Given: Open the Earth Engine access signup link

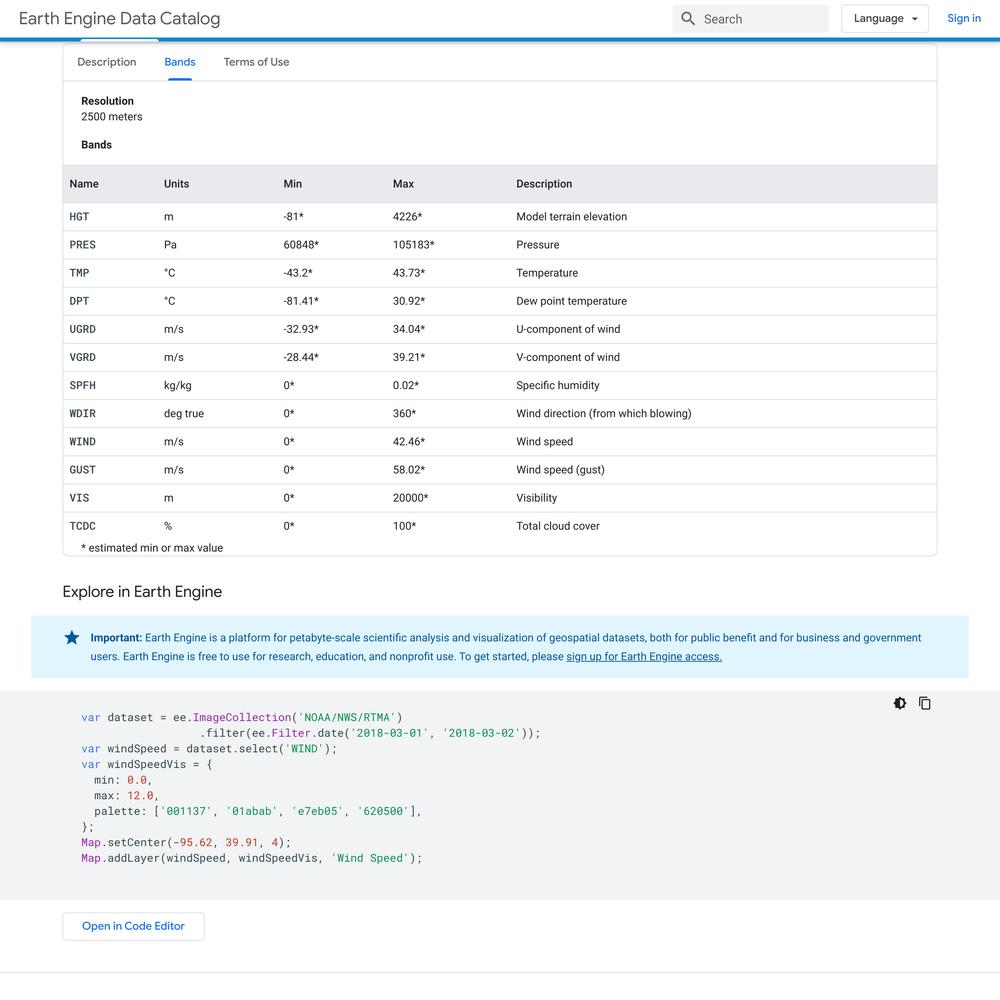Looking at the screenshot, I should pyautogui.click(x=644, y=656).
